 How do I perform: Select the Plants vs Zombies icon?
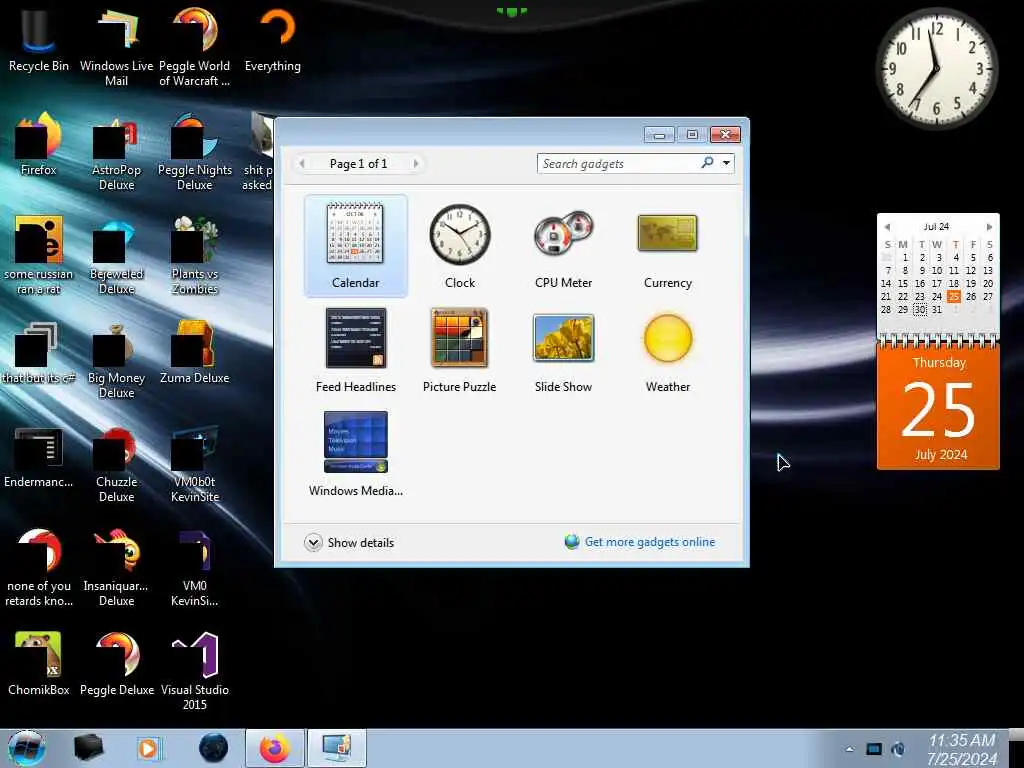pos(195,257)
